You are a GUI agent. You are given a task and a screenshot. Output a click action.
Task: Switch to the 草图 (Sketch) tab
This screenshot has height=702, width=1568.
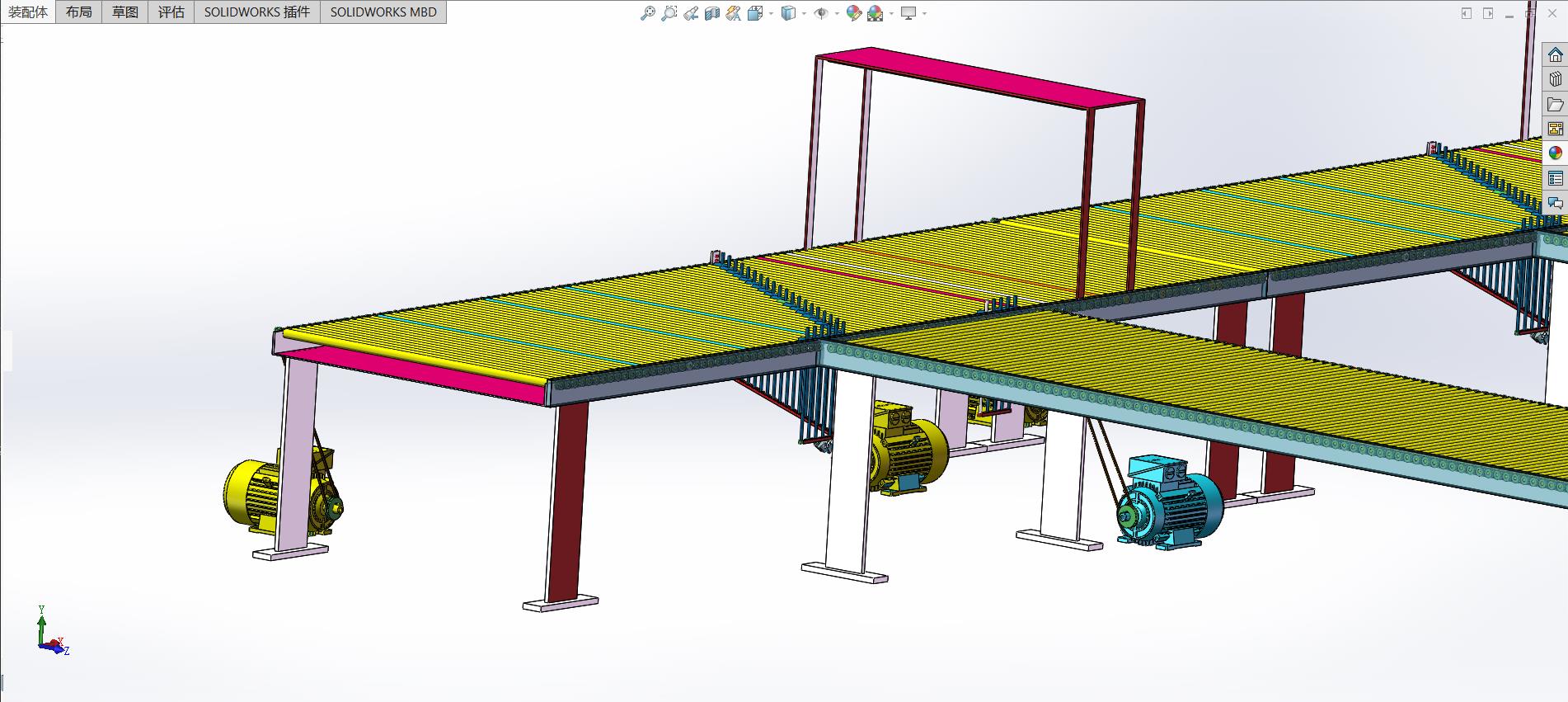tap(125, 12)
